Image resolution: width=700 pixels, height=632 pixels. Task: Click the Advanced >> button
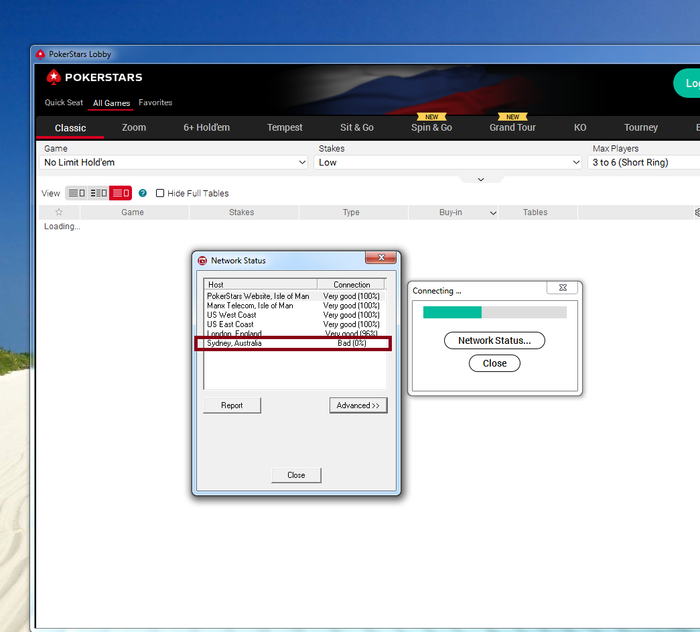click(358, 405)
